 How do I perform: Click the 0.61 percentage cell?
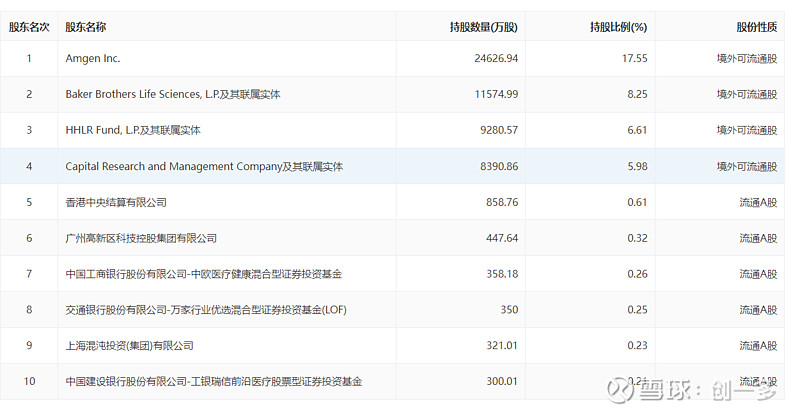[x=637, y=203]
